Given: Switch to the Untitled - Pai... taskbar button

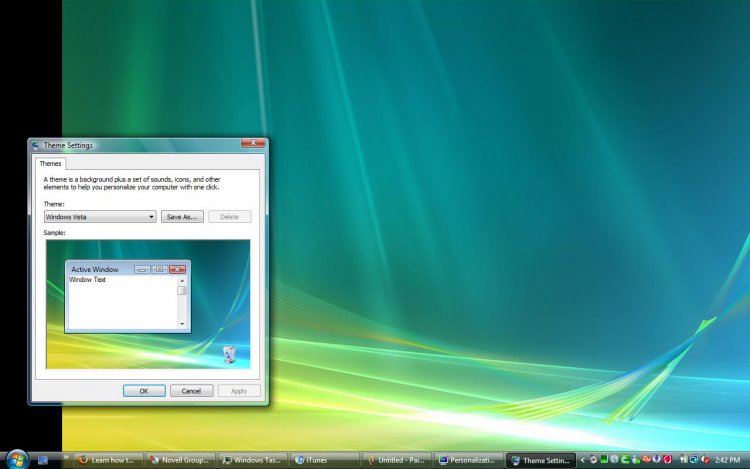Looking at the screenshot, I should click(397, 460).
